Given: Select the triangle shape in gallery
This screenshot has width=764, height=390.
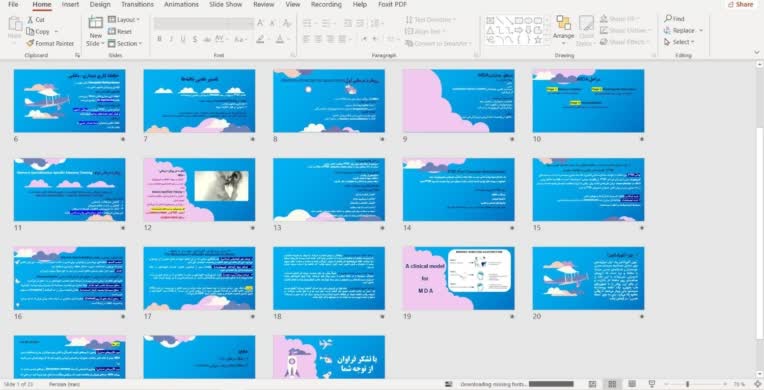Looking at the screenshot, I should click(490, 30).
